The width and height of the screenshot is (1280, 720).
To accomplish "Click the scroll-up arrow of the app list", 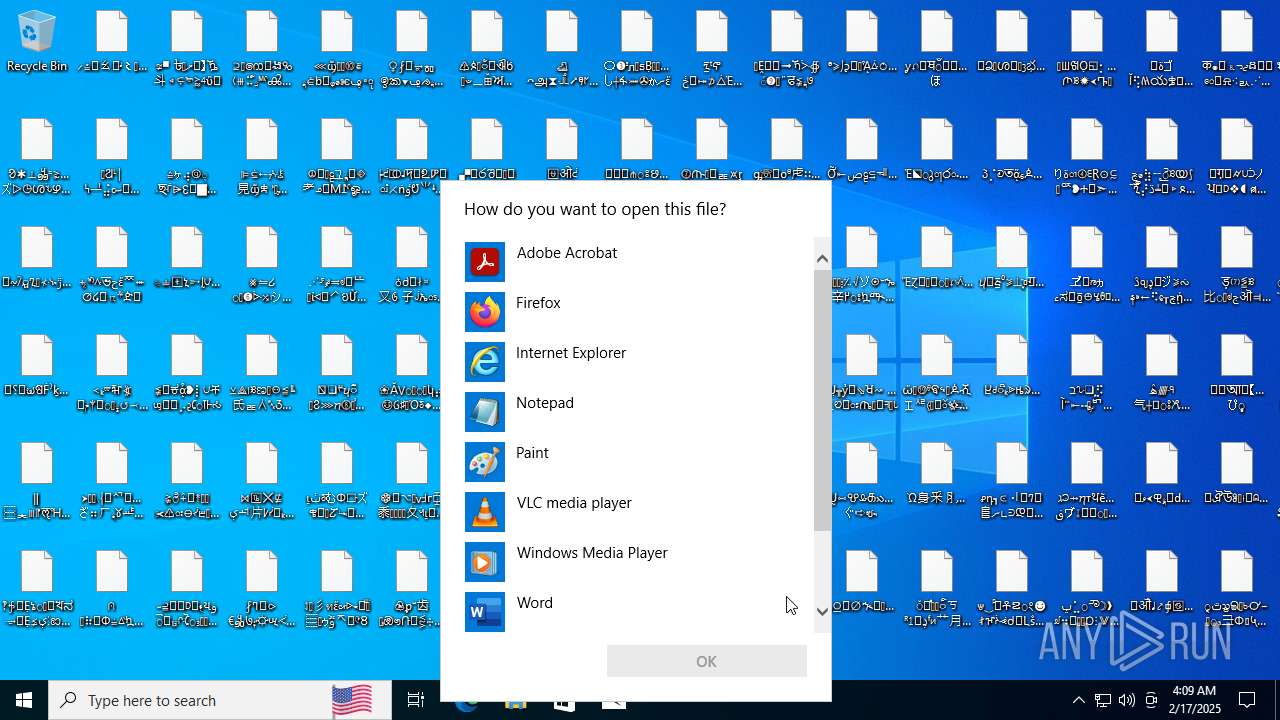I will tap(822, 258).
